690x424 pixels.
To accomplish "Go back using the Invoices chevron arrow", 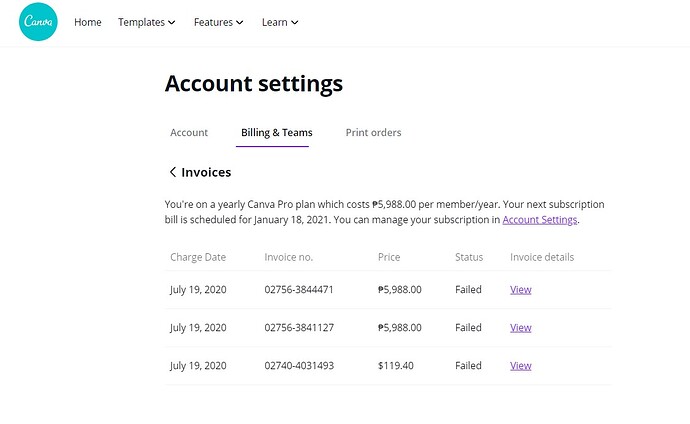I will click(x=173, y=173).
